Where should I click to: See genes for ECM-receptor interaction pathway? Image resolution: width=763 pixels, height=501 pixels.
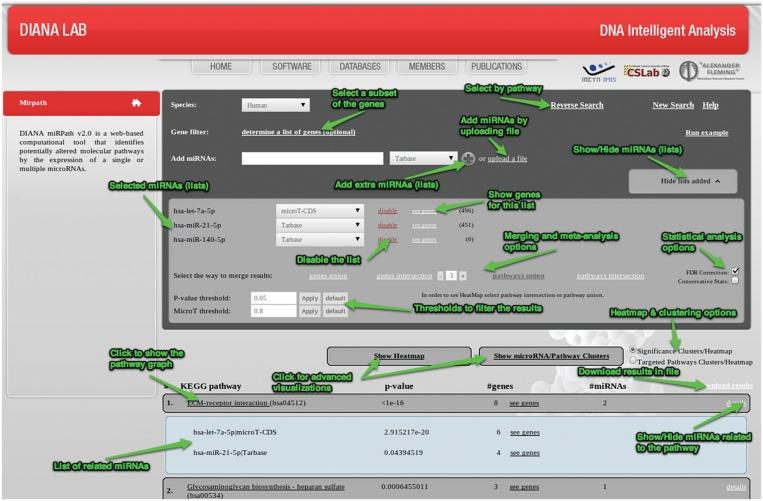(524, 403)
